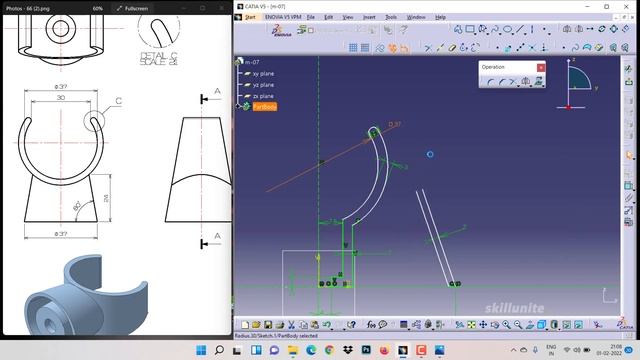Open the Tools menu
The width and height of the screenshot is (640, 360).
[x=391, y=17]
